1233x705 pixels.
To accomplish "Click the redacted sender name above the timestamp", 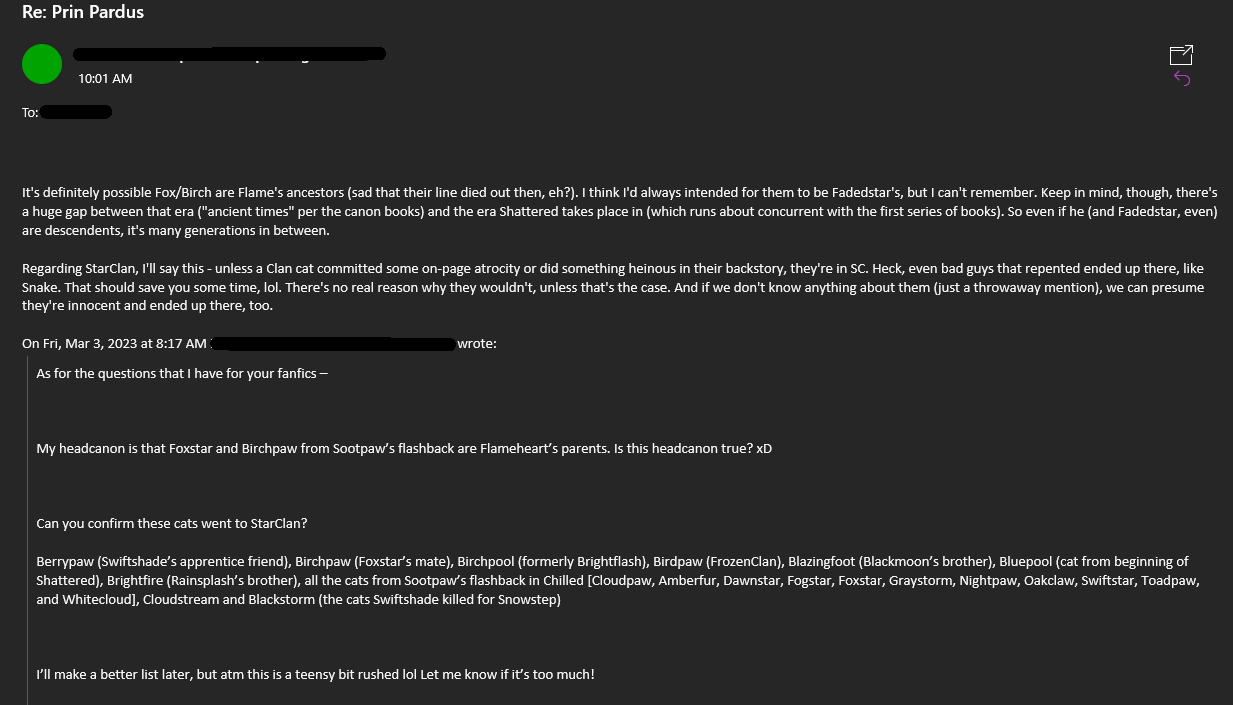I will [x=230, y=53].
